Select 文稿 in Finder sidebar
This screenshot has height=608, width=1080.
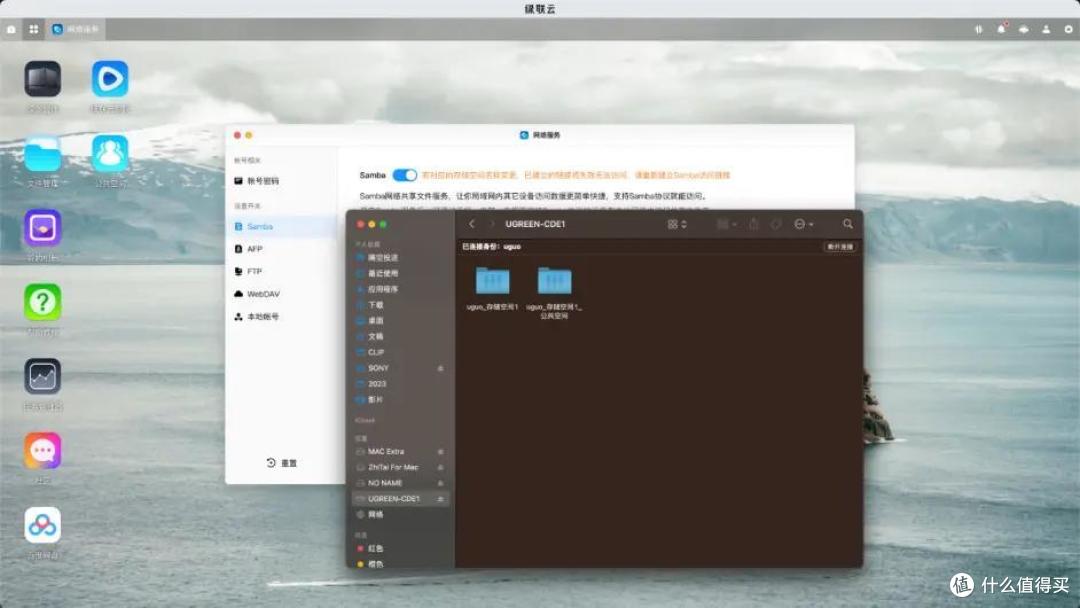(401, 336)
